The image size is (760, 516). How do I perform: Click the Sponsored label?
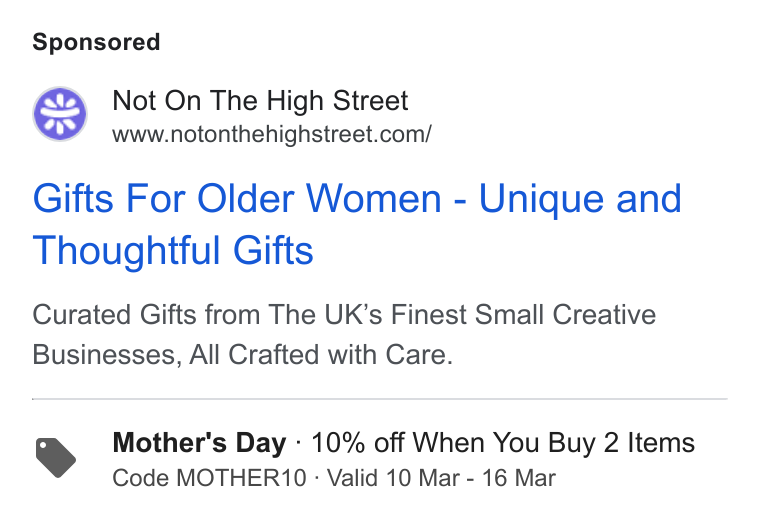(x=96, y=42)
